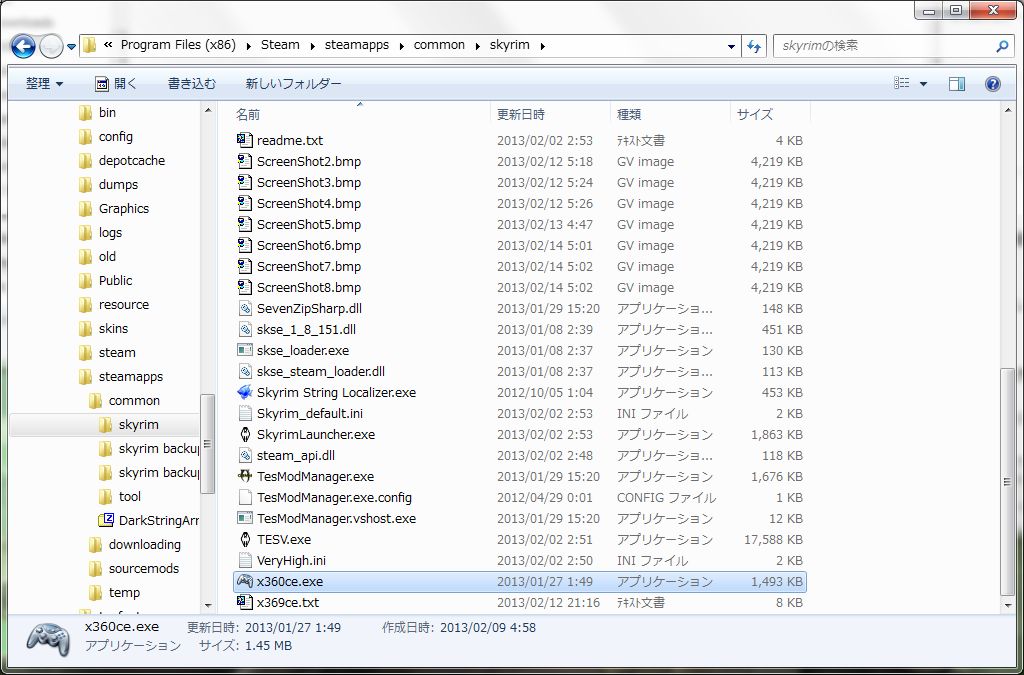
Task: Click the SkyrimLauncher.exe icon
Action: pos(244,434)
